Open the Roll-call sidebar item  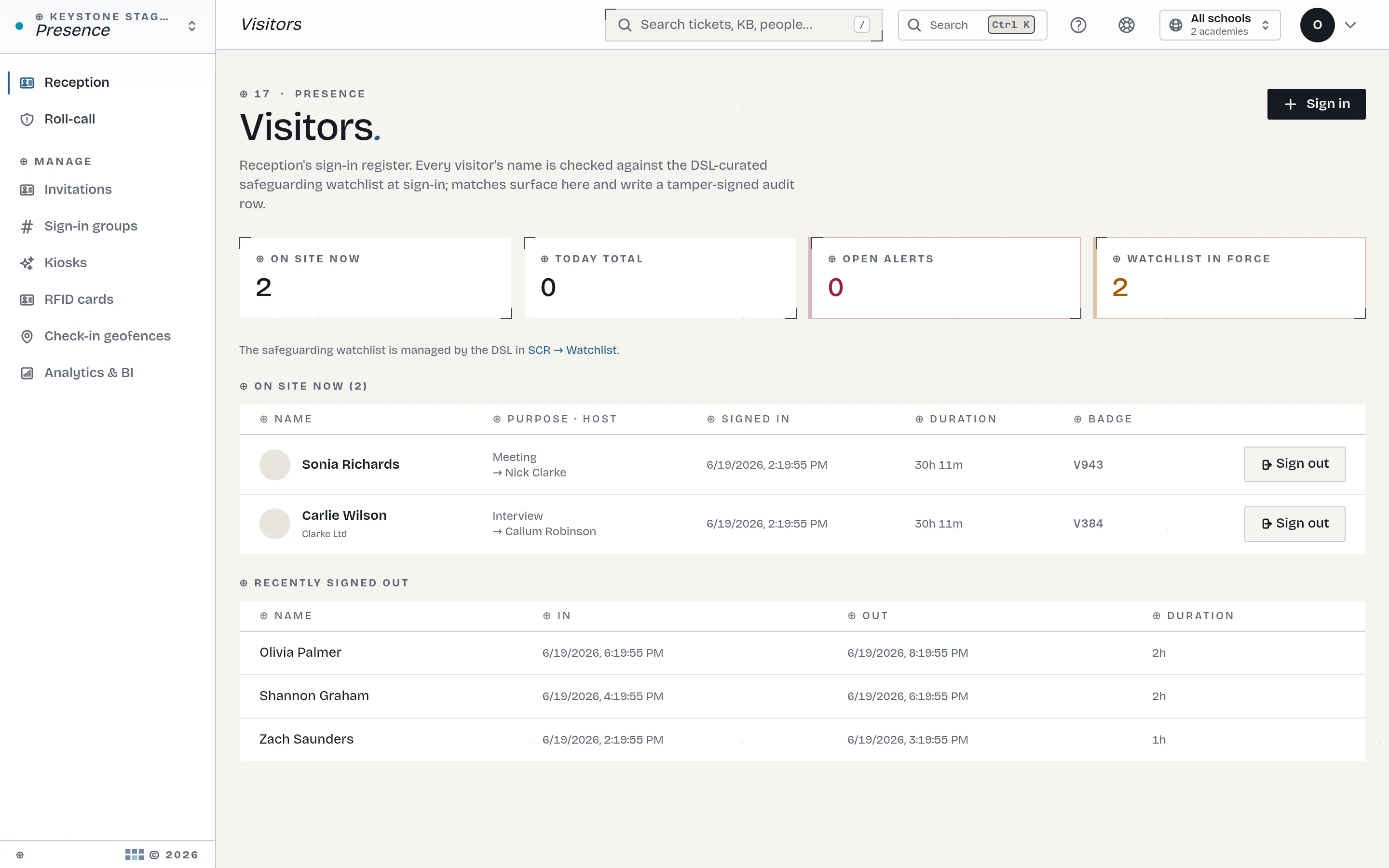click(108, 119)
